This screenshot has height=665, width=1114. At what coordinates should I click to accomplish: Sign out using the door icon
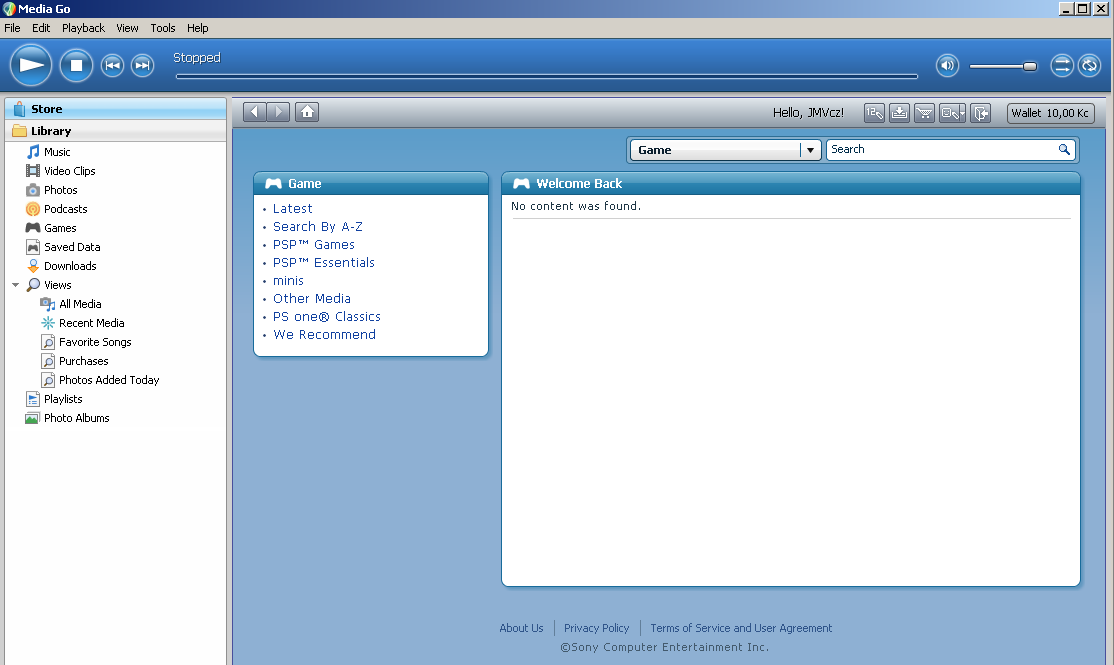click(980, 113)
